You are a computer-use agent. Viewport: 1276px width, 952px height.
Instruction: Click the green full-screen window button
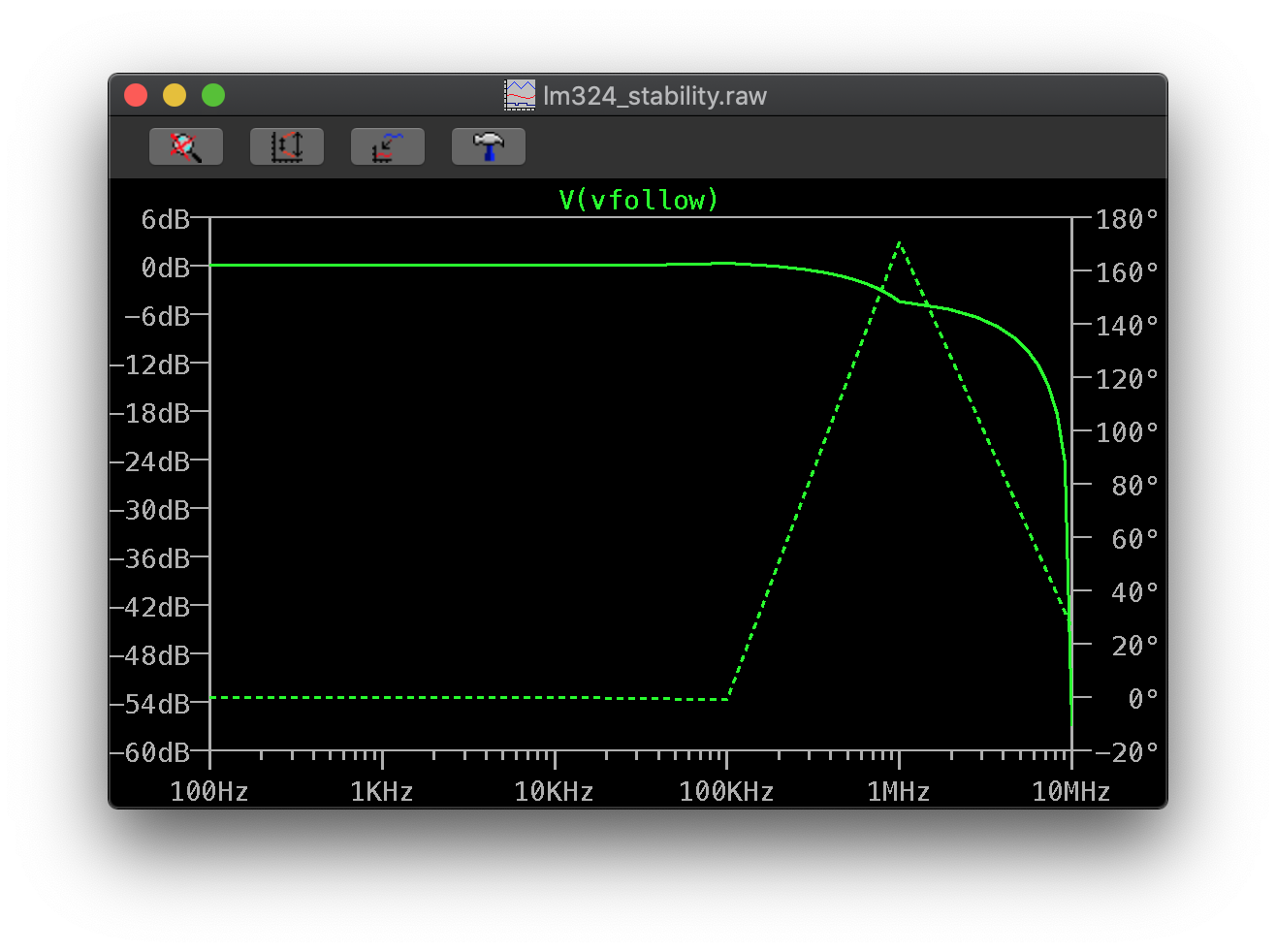213,95
